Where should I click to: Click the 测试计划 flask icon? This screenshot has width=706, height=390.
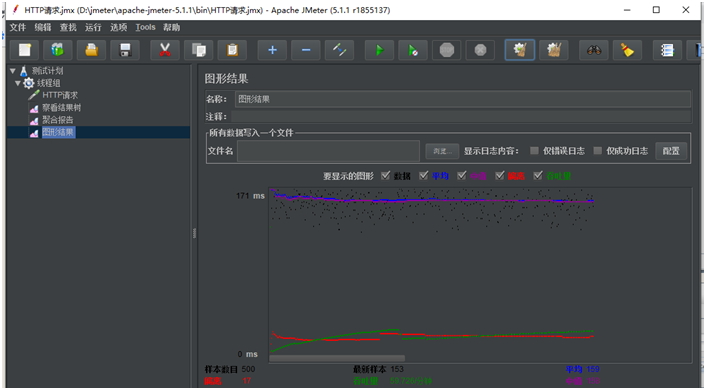24,71
